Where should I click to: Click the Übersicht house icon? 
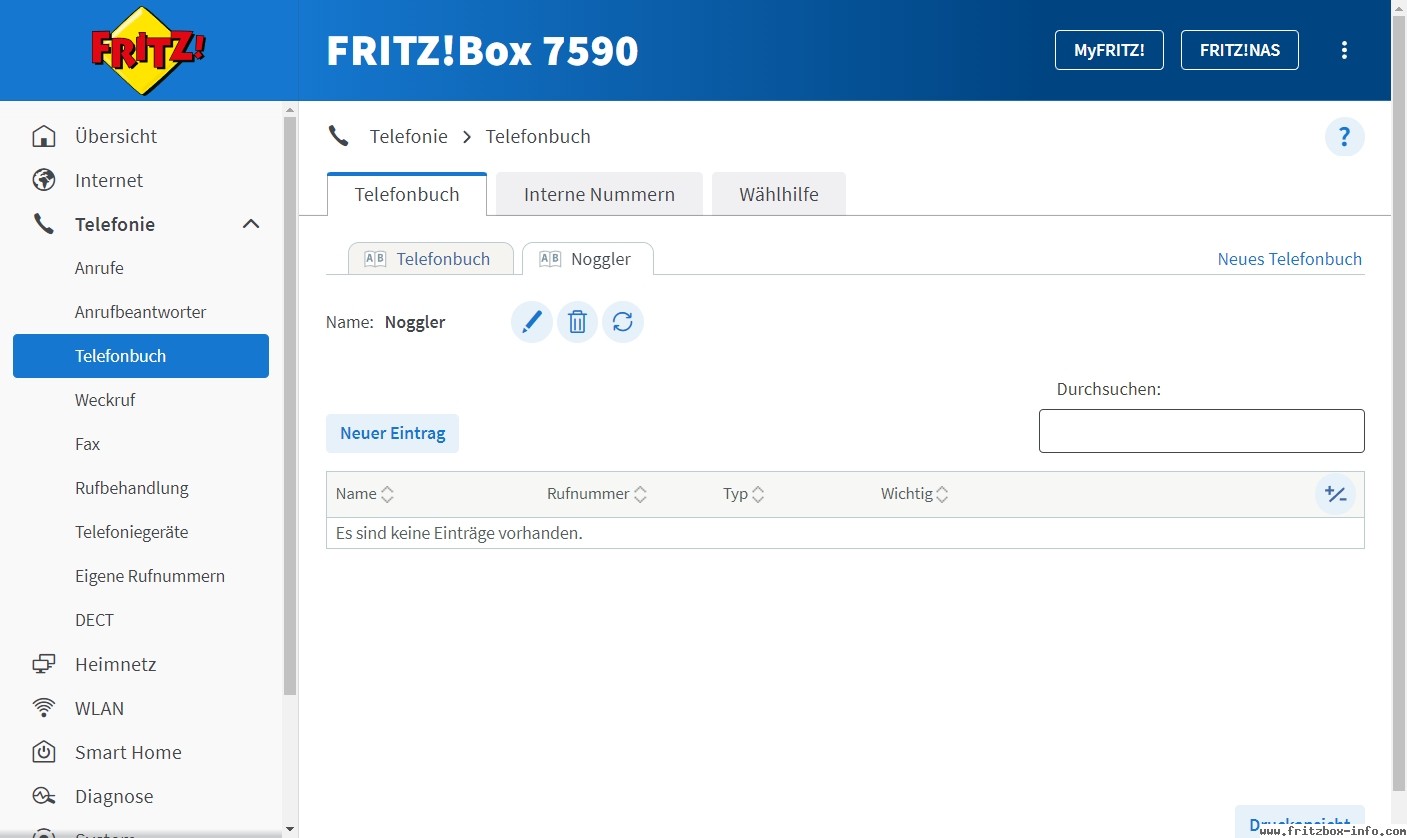pos(44,136)
